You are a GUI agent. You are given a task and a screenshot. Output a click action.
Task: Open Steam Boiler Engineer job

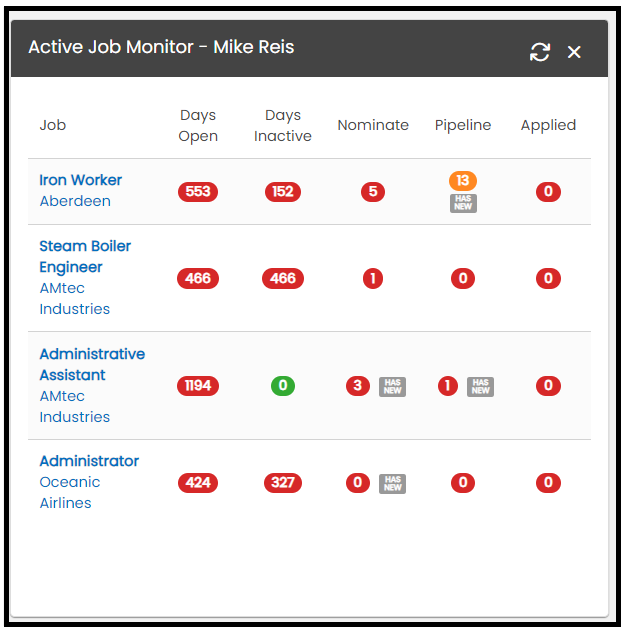pos(85,256)
